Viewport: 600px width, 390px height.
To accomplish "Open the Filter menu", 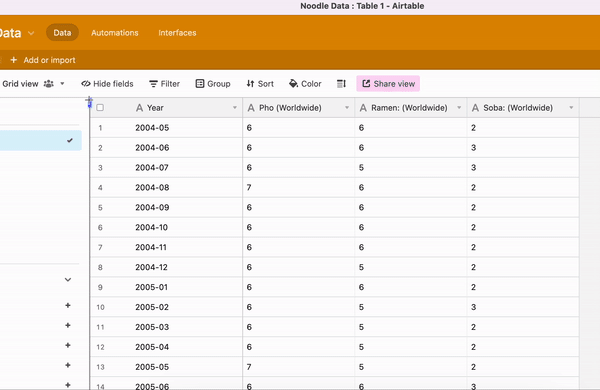I will coord(164,84).
